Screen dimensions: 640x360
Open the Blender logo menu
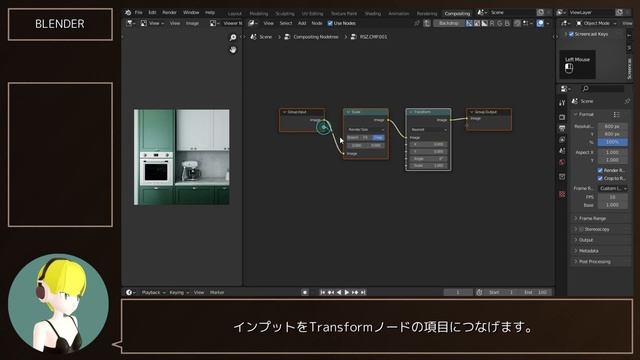[128, 13]
